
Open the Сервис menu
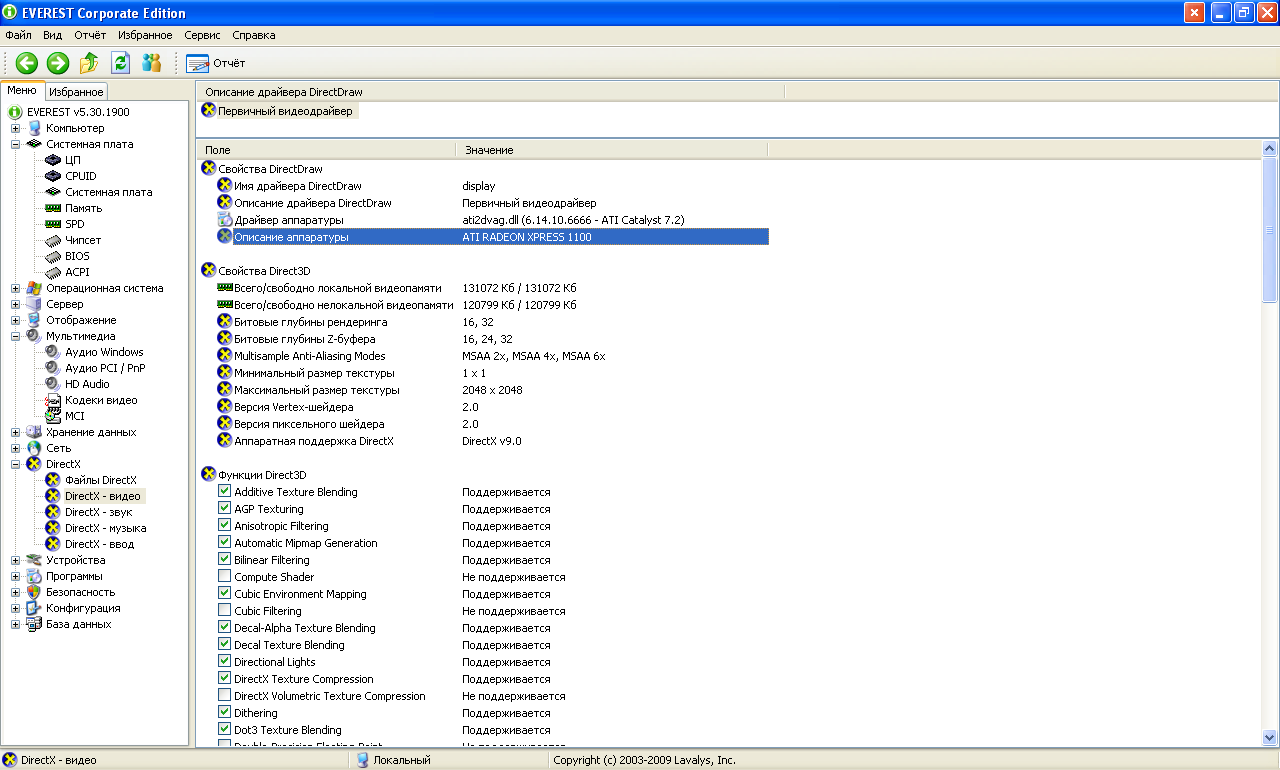point(202,35)
